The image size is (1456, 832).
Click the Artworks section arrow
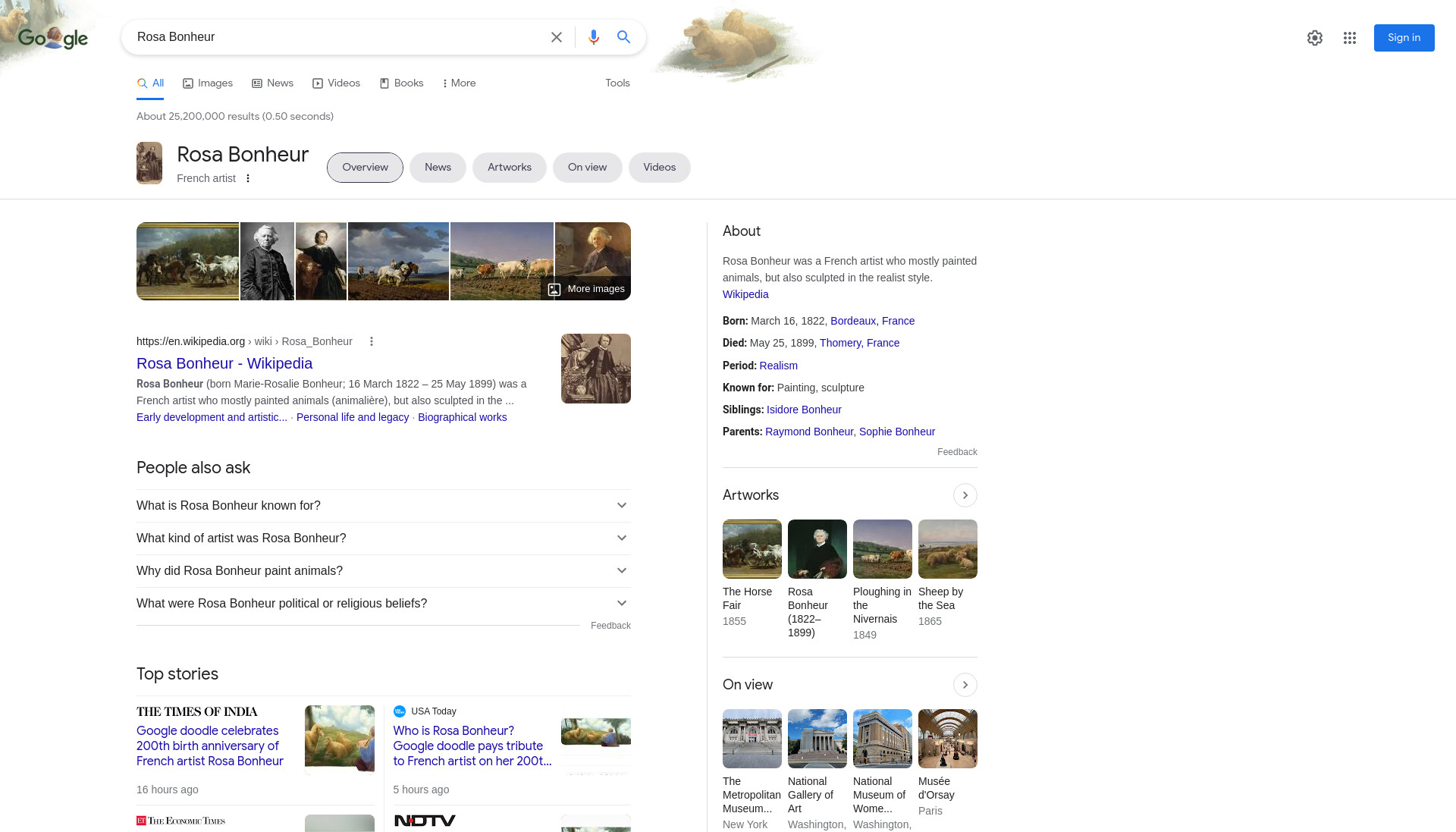pyautogui.click(x=965, y=495)
